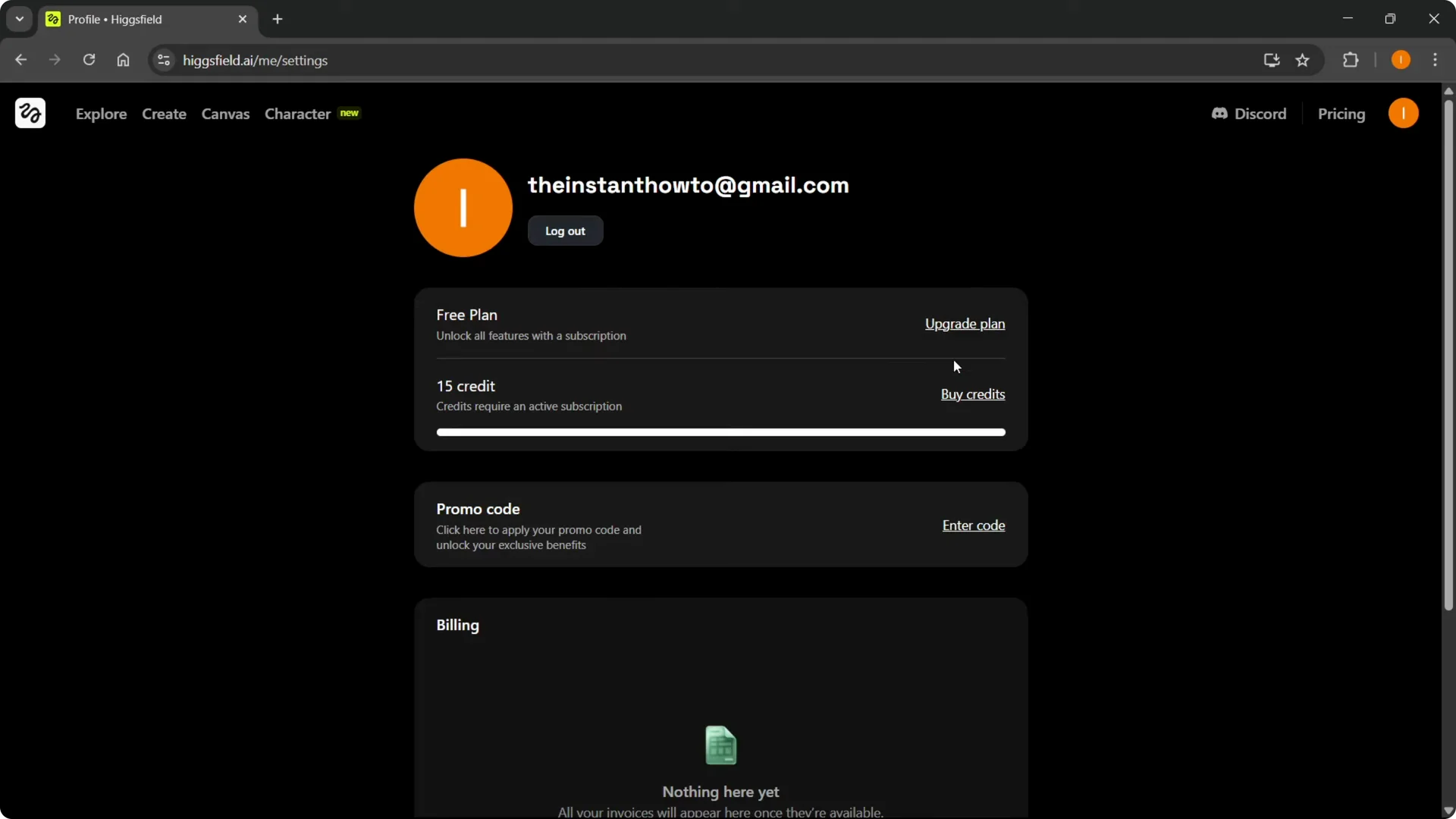This screenshot has width=1456, height=819.
Task: Log out of the account
Action: click(565, 231)
